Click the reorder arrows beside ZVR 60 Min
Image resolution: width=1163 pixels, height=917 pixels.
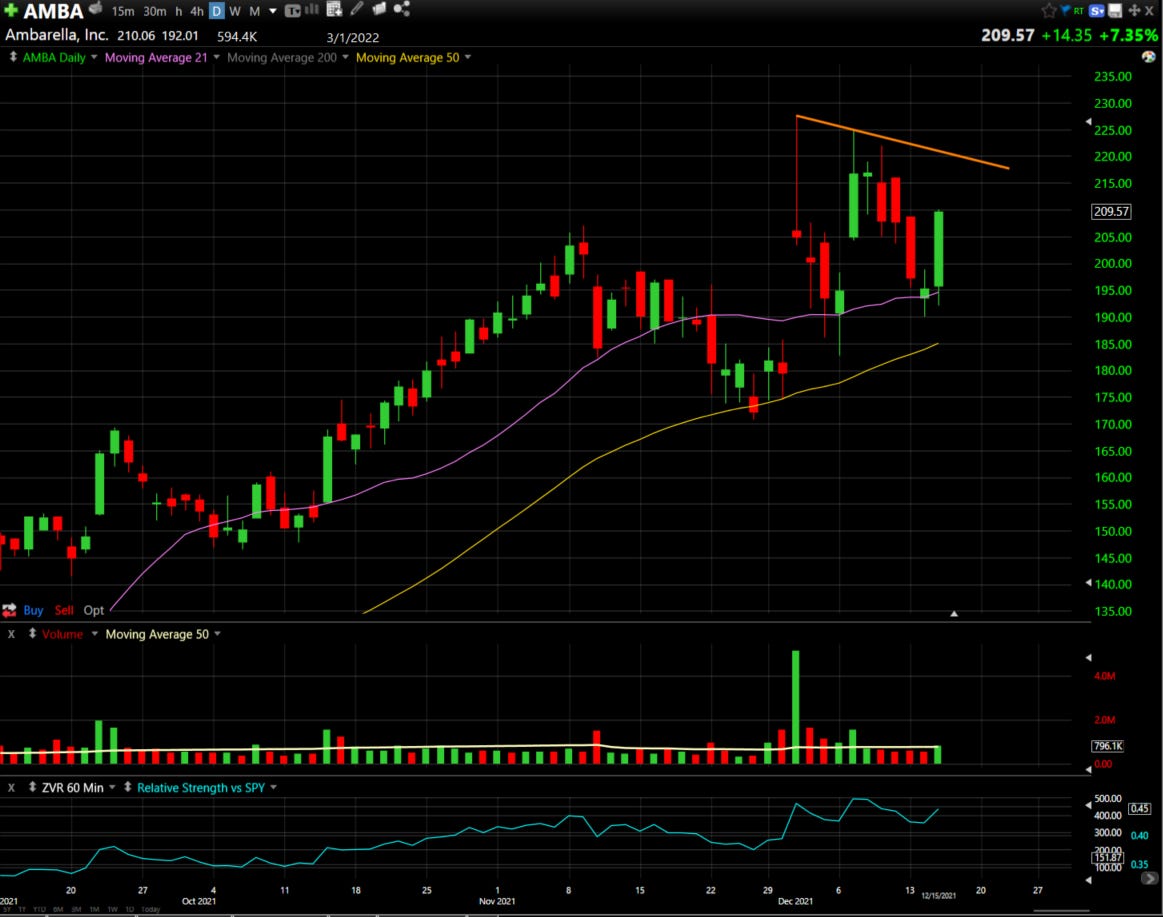(x=33, y=787)
